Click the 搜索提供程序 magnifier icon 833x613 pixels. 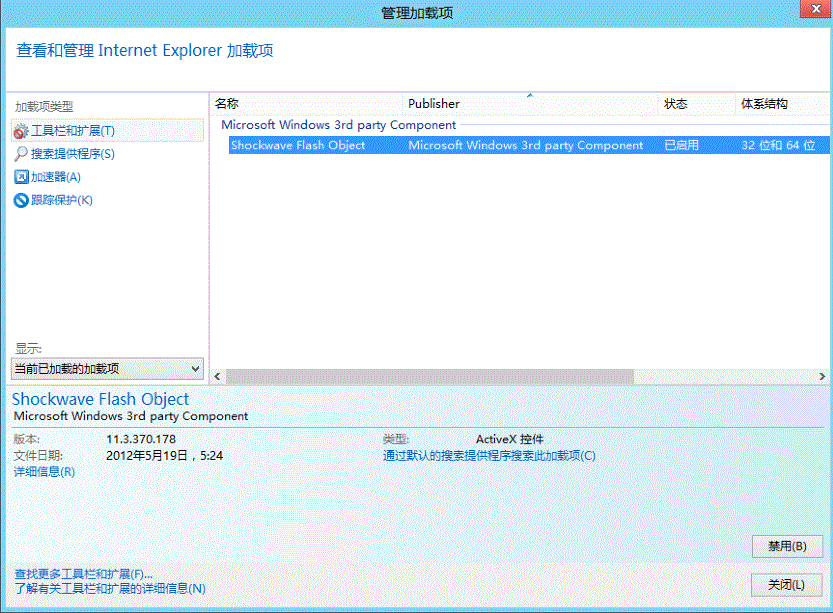[23, 151]
